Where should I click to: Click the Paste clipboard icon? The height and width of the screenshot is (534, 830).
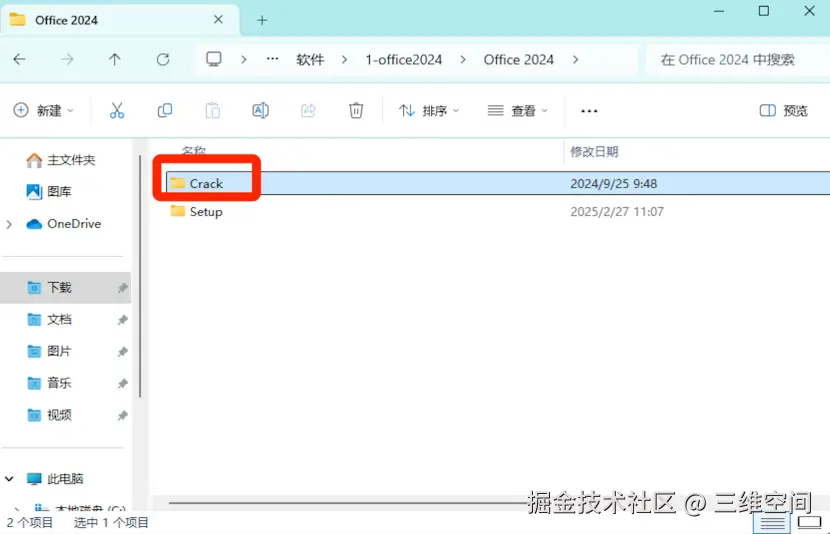(213, 111)
